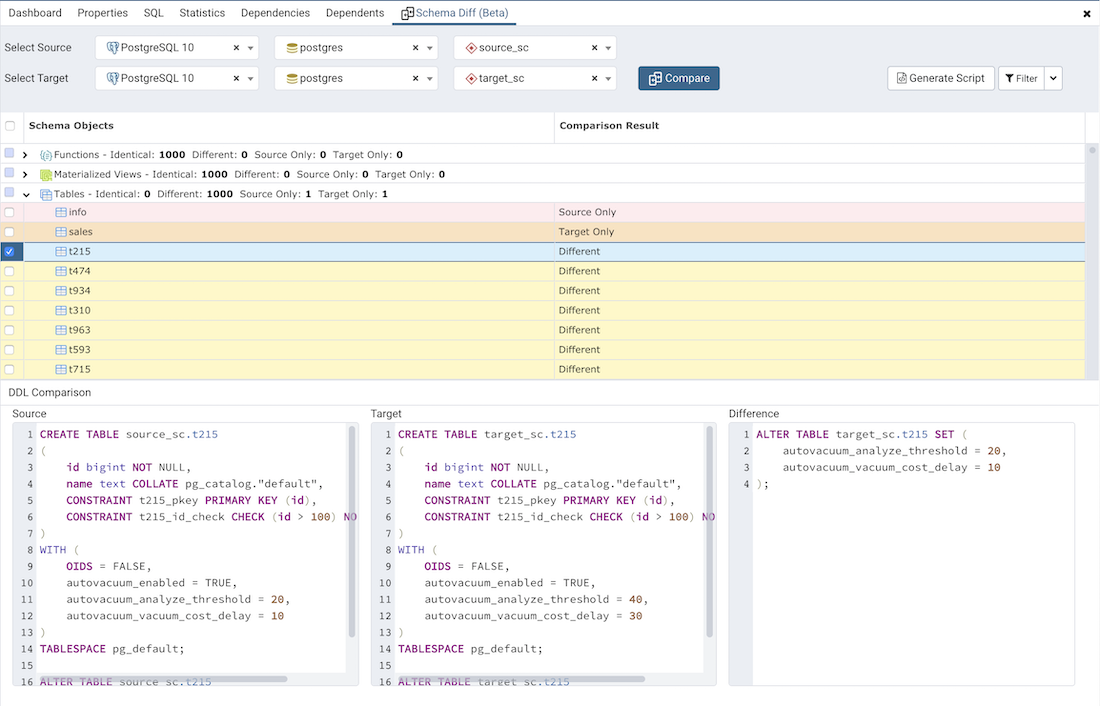Select the Schema Diff (Beta) tab
Image resolution: width=1100 pixels, height=706 pixels.
point(455,13)
